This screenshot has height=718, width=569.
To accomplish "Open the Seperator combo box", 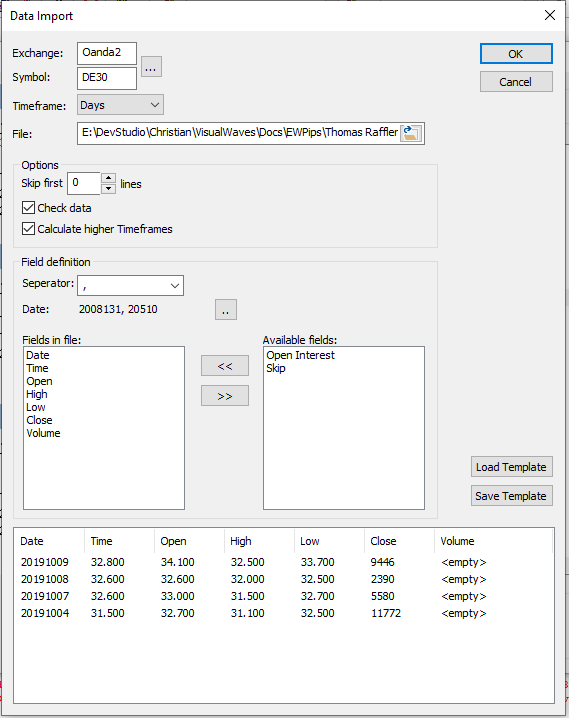I will 130,285.
